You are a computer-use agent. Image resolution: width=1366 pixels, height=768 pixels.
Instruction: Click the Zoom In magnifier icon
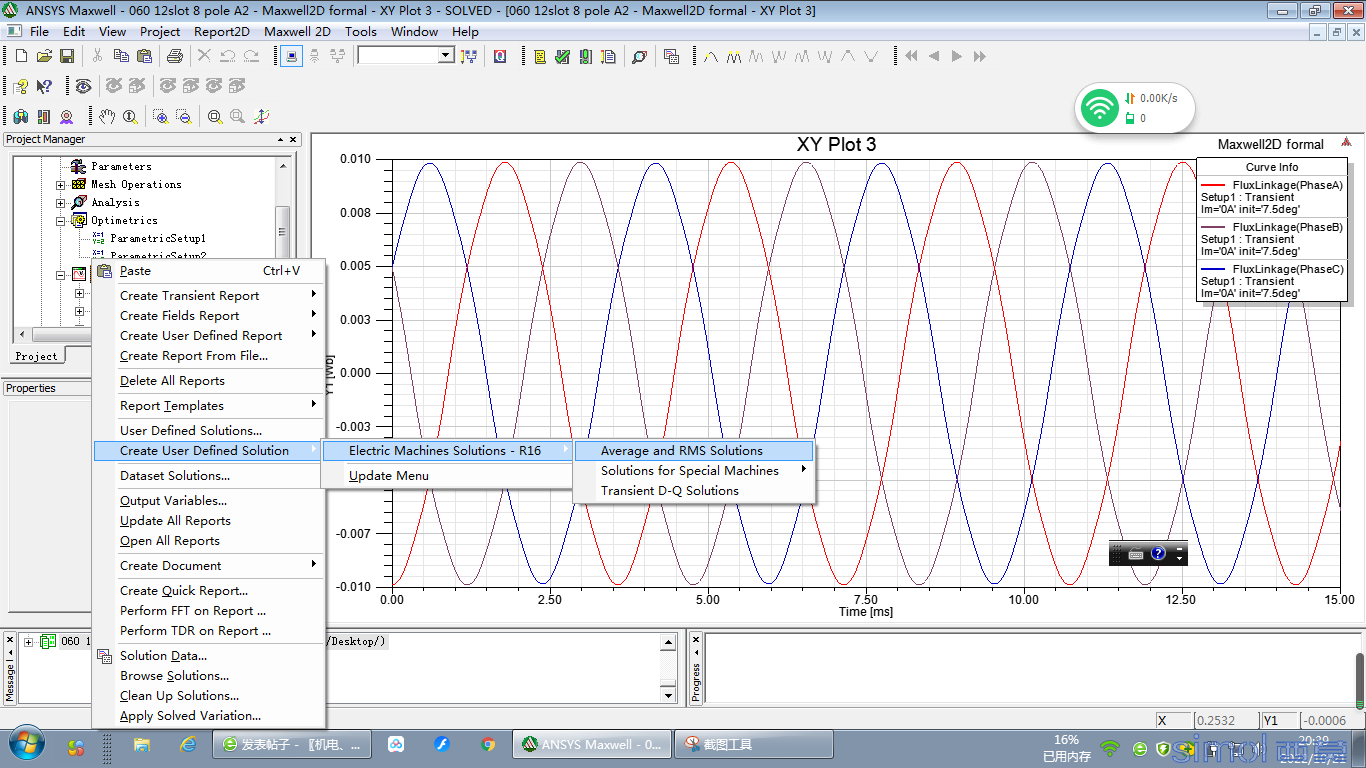[161, 116]
